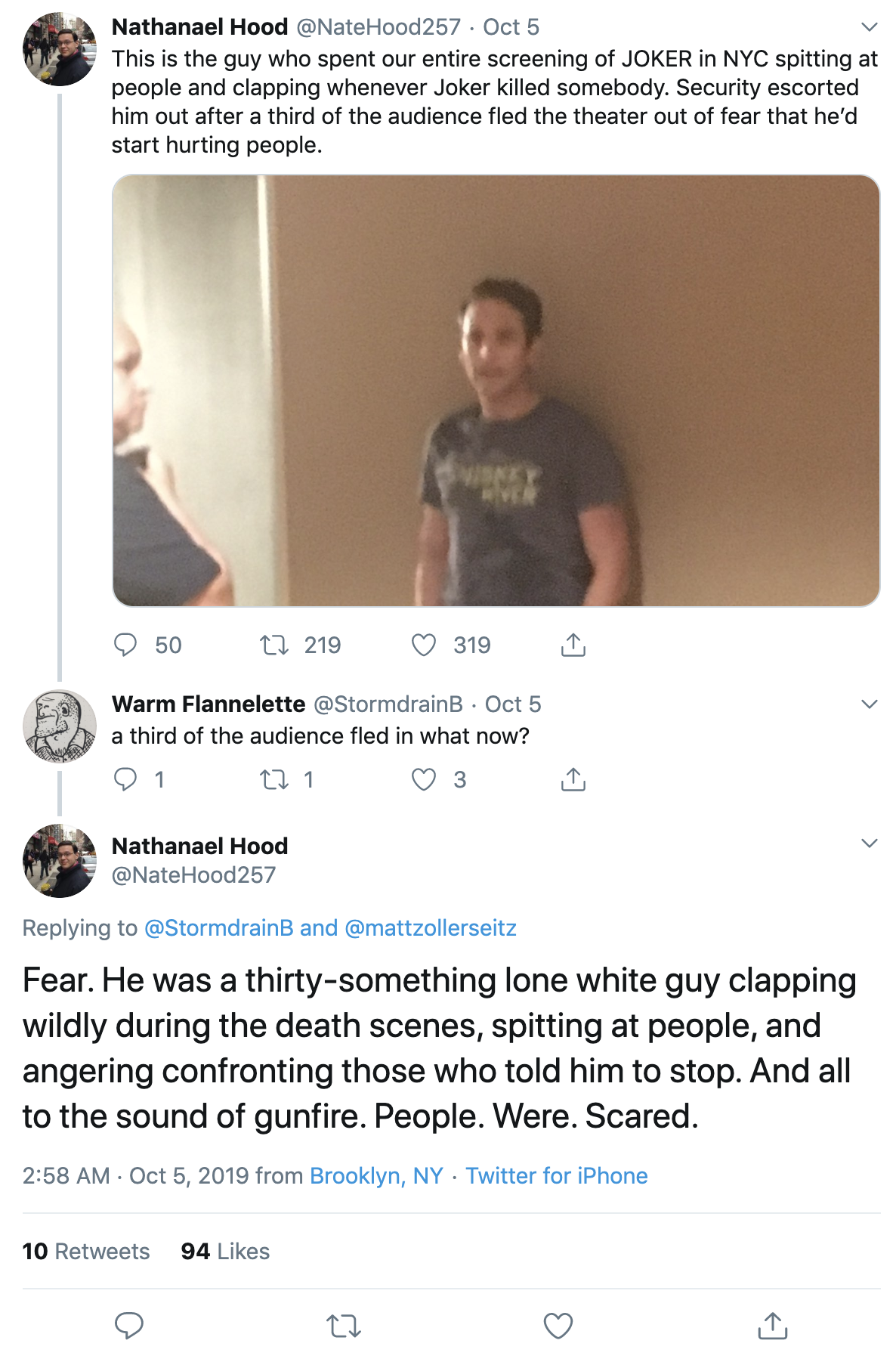
Task: Reply to Warm Flannelette's tweet
Action: (x=125, y=779)
